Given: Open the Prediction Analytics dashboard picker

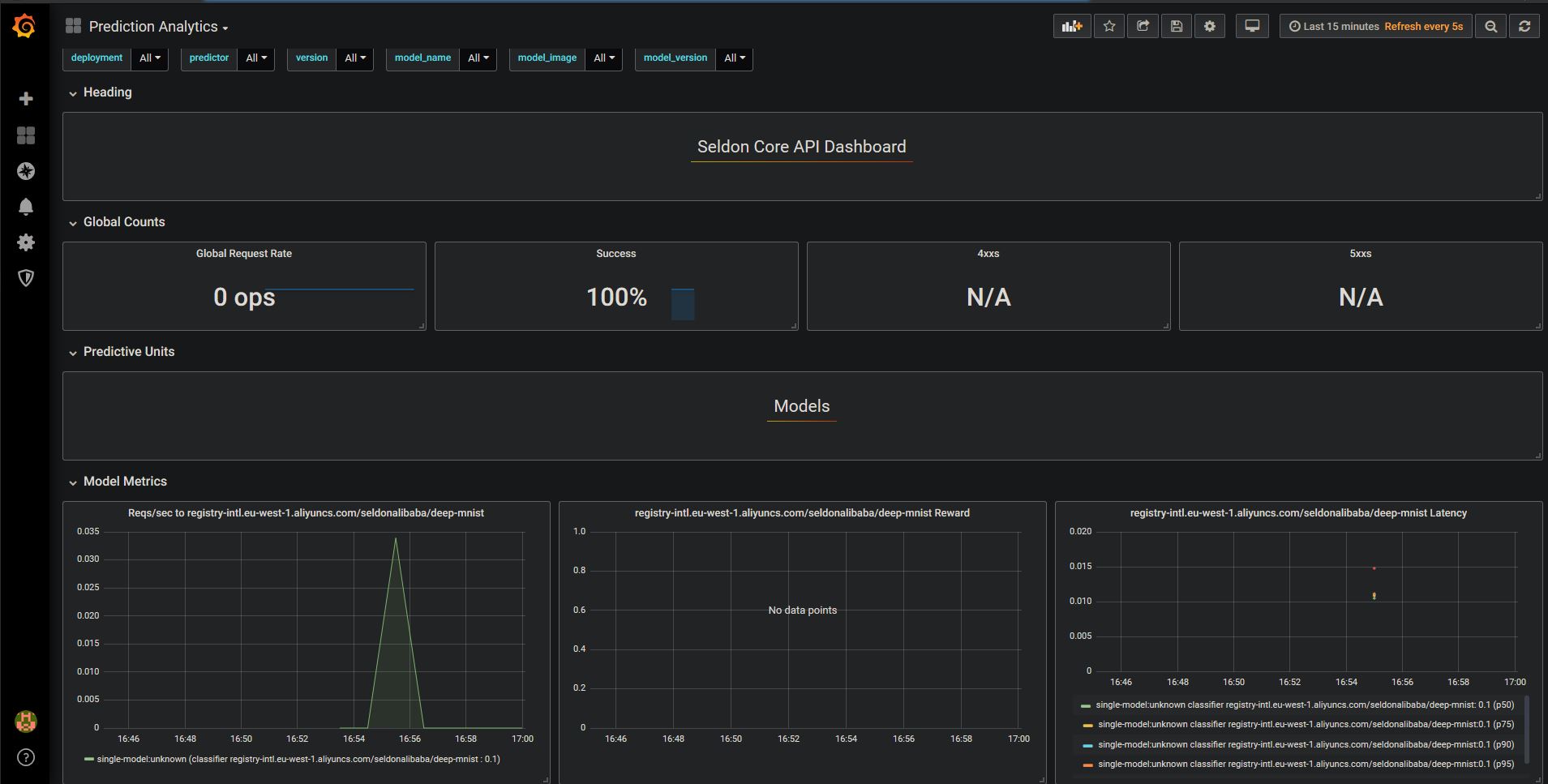Looking at the screenshot, I should (x=158, y=27).
